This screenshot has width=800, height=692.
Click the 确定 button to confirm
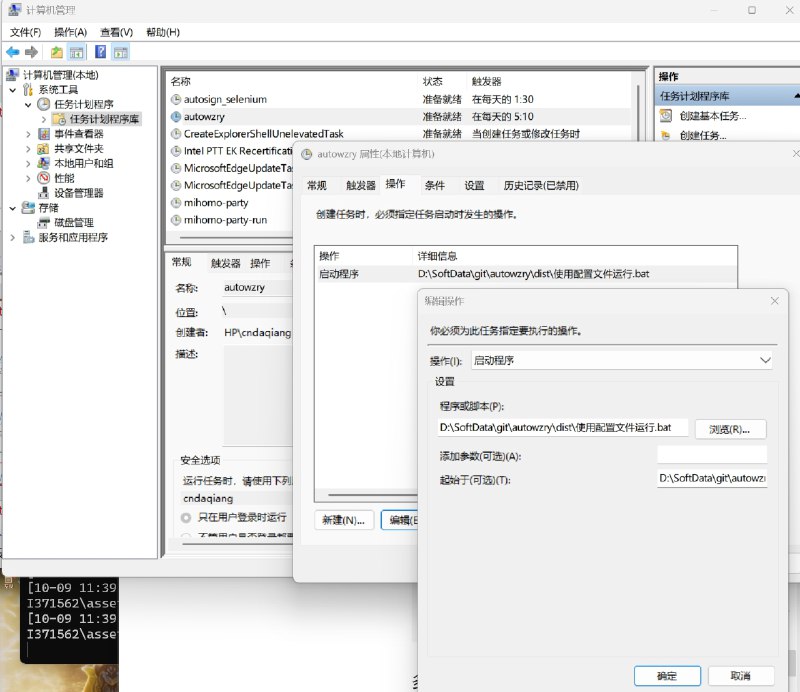pyautogui.click(x=665, y=676)
